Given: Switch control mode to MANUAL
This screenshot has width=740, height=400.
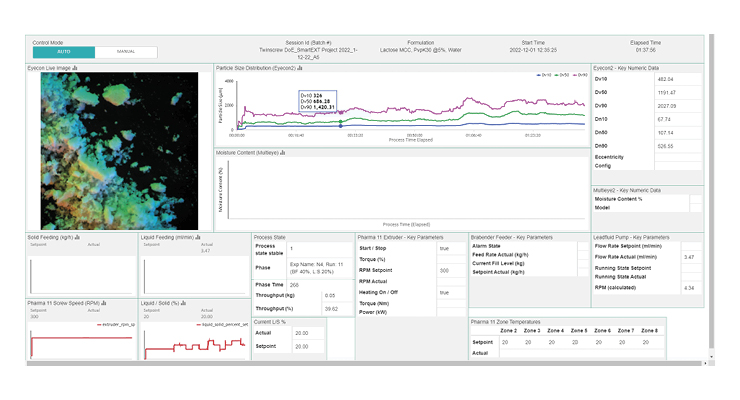Looking at the screenshot, I should [x=126, y=51].
